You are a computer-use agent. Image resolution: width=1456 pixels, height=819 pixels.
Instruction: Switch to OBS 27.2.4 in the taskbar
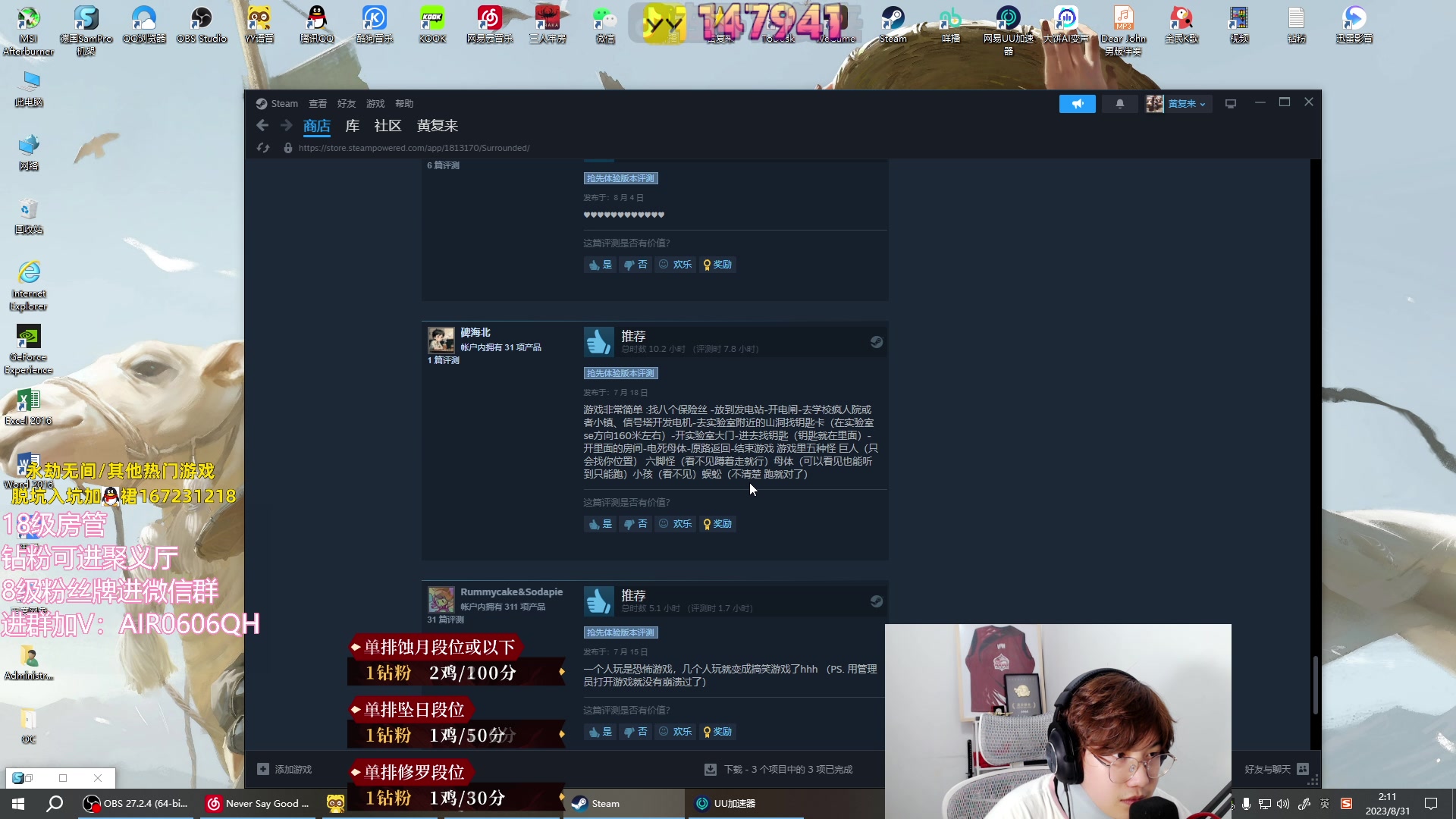point(136,804)
